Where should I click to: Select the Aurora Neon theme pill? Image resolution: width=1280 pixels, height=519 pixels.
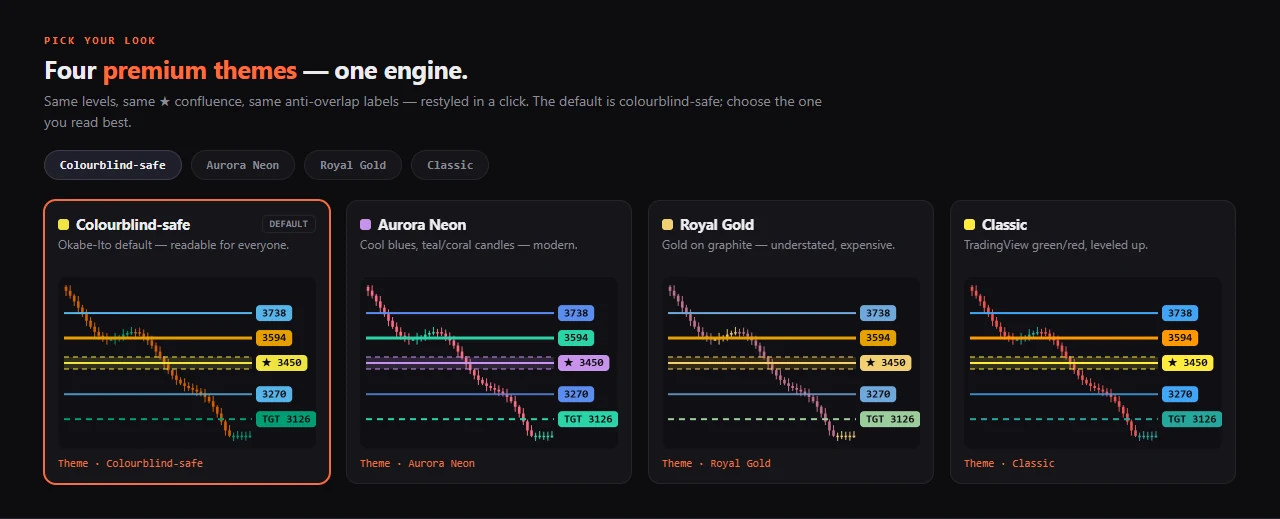click(x=242, y=165)
